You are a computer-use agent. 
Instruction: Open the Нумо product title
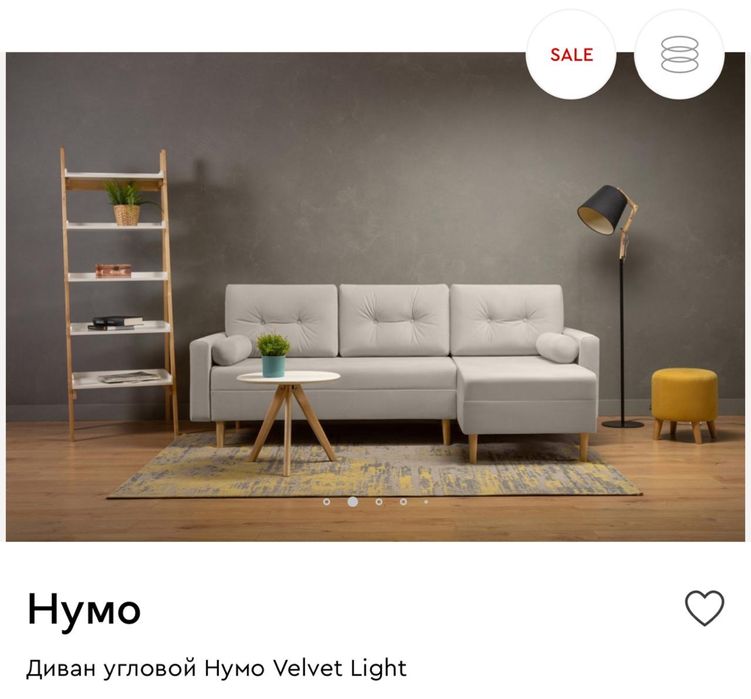click(x=84, y=609)
